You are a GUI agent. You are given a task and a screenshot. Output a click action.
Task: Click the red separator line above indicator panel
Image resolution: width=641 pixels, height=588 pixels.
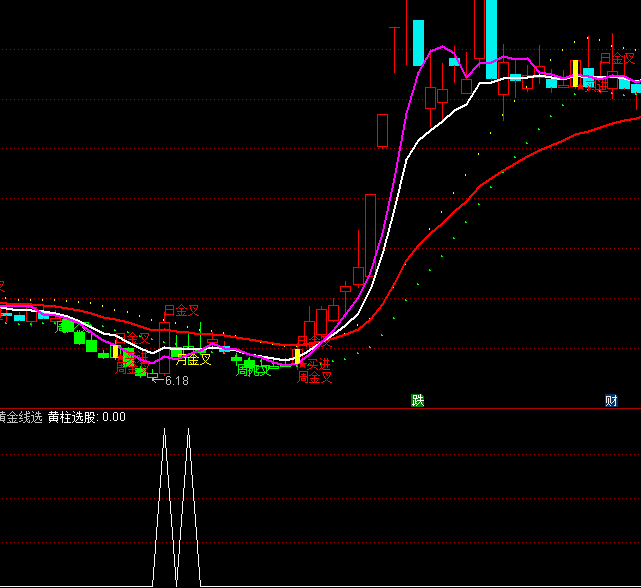(x=320, y=408)
